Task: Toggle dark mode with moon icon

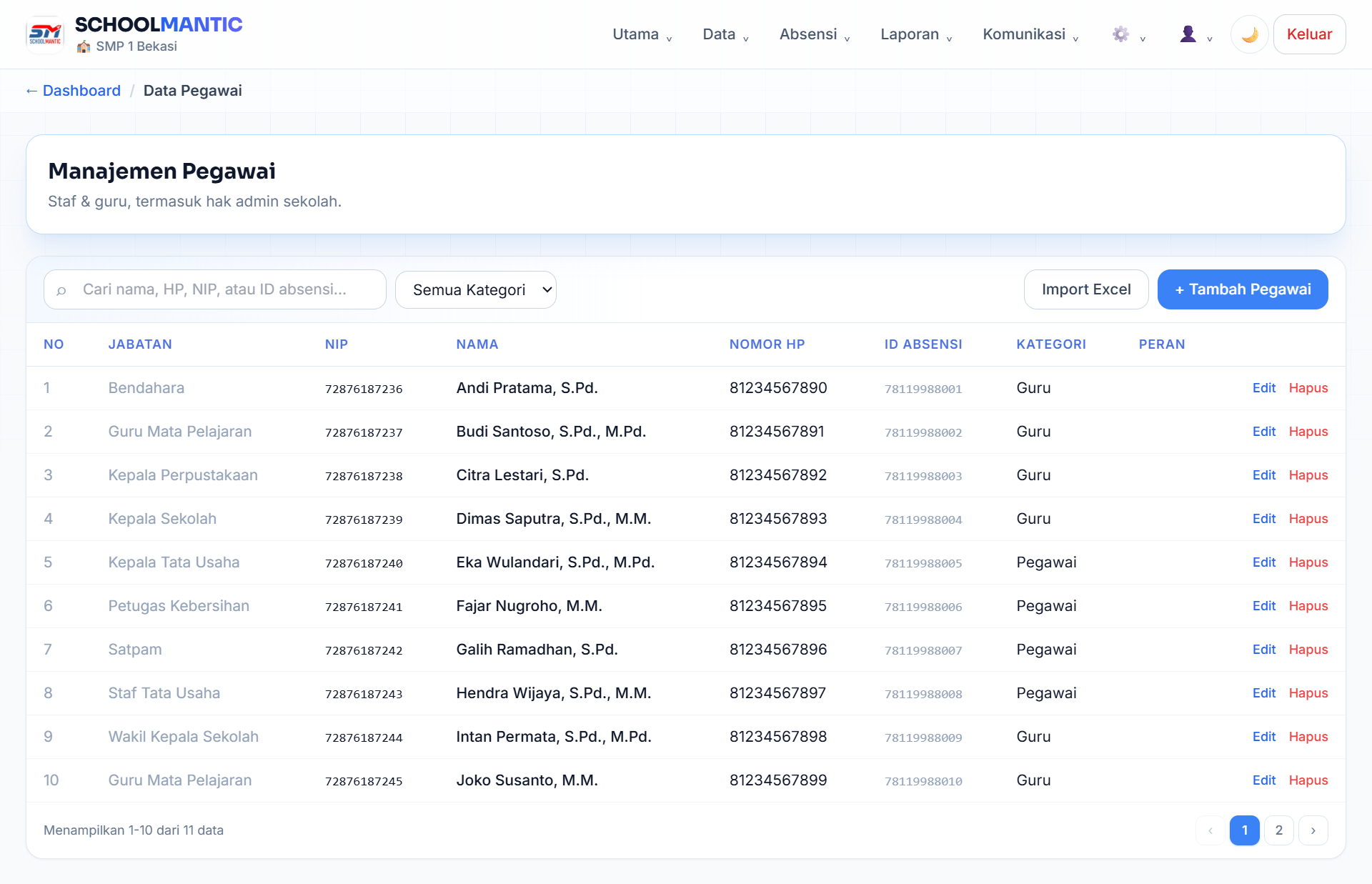Action: click(x=1249, y=34)
